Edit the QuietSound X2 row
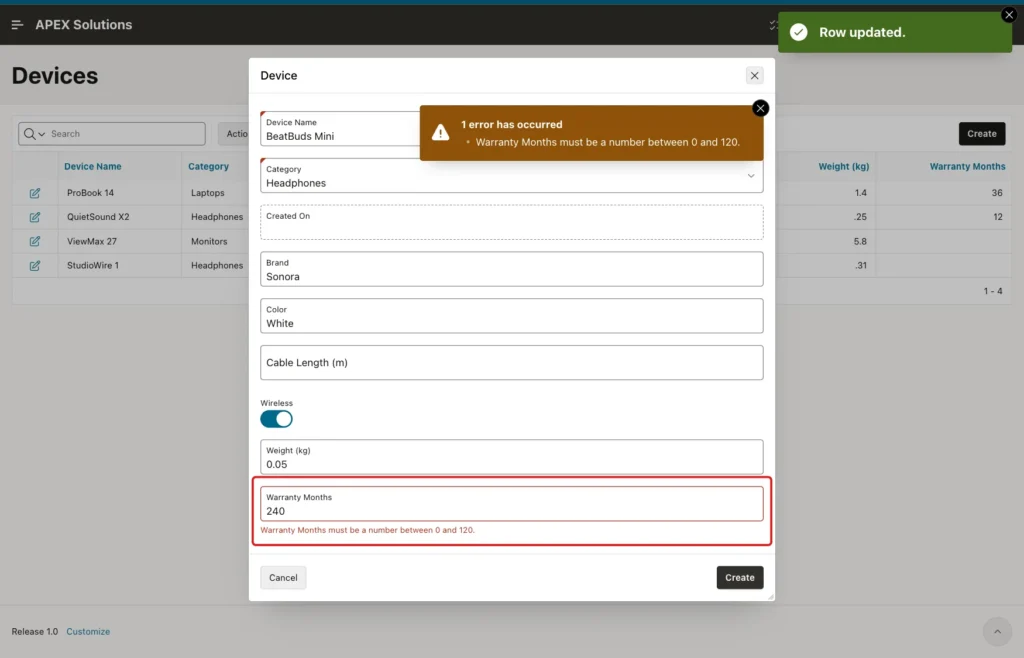 point(35,217)
